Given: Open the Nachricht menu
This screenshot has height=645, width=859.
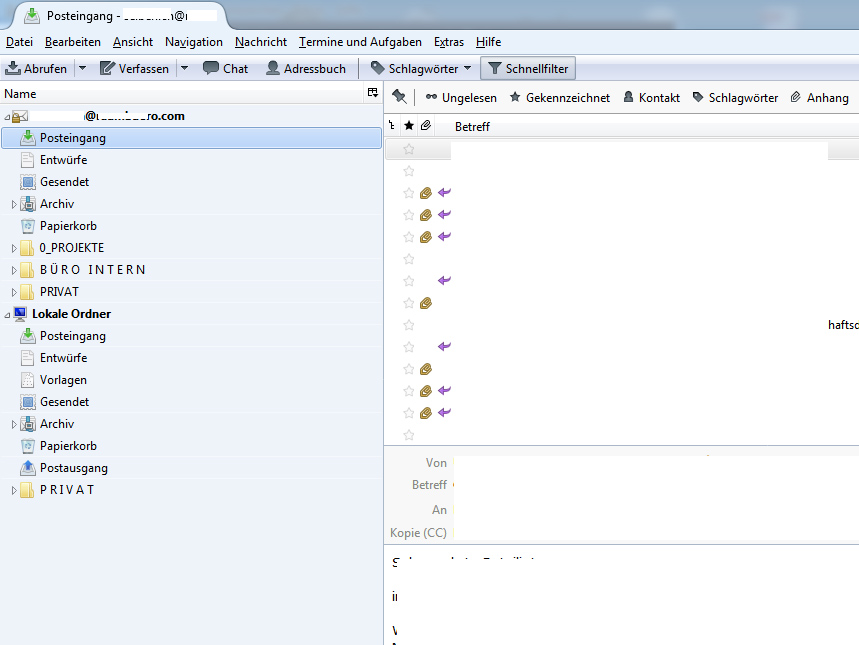Looking at the screenshot, I should tap(261, 42).
